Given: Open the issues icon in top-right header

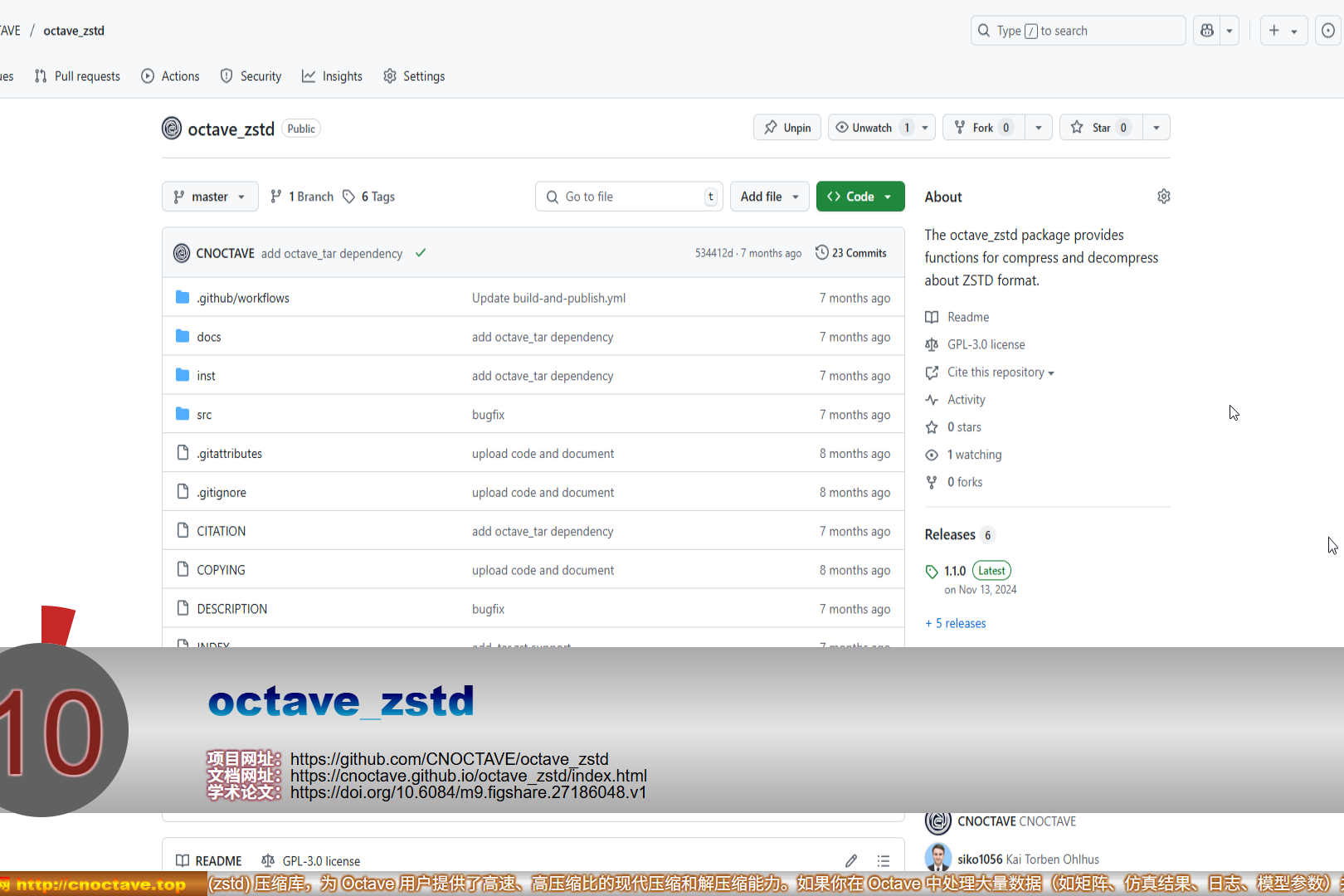Looking at the screenshot, I should click(x=1327, y=31).
